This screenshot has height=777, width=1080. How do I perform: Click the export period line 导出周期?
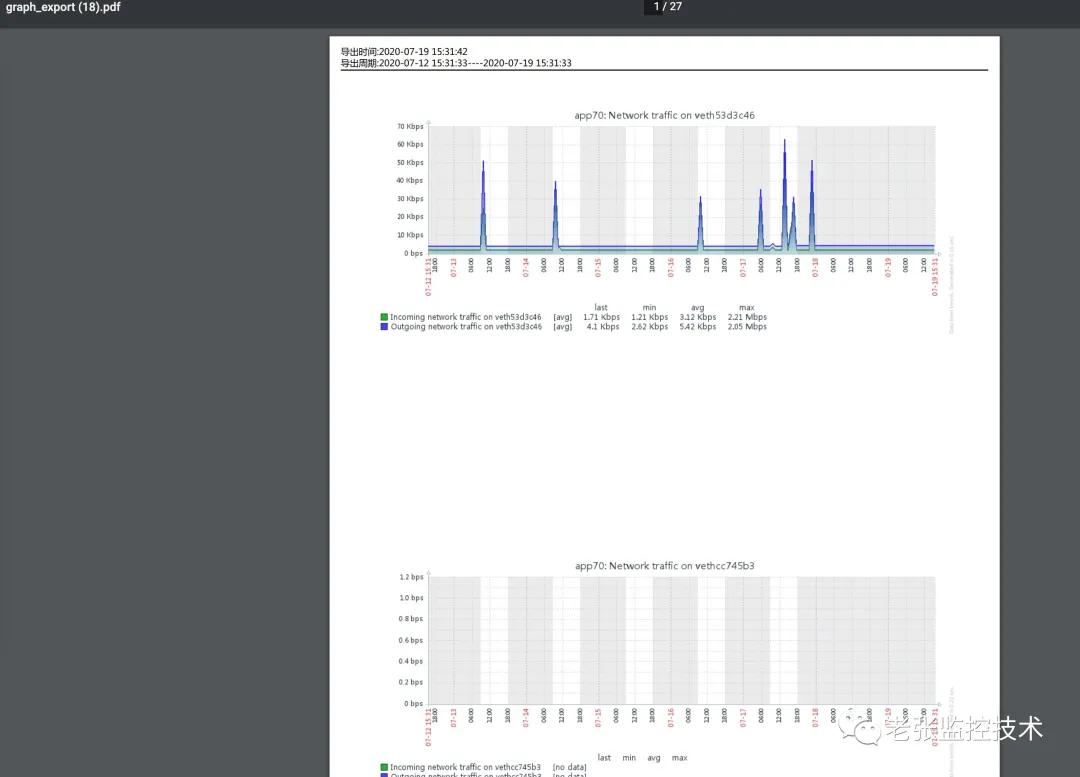(x=456, y=63)
